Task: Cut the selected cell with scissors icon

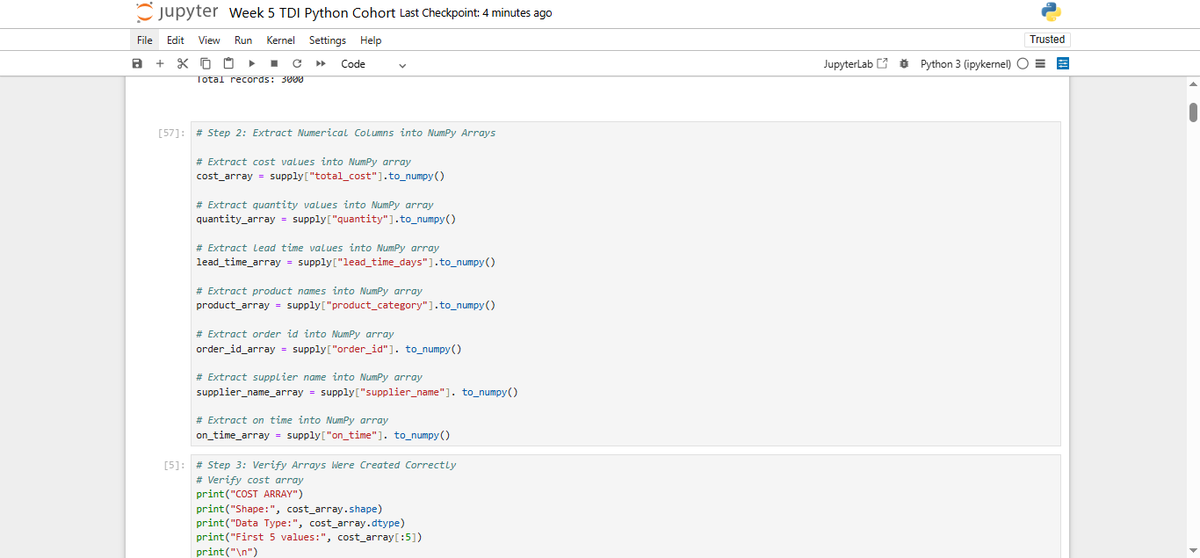Action: point(181,64)
